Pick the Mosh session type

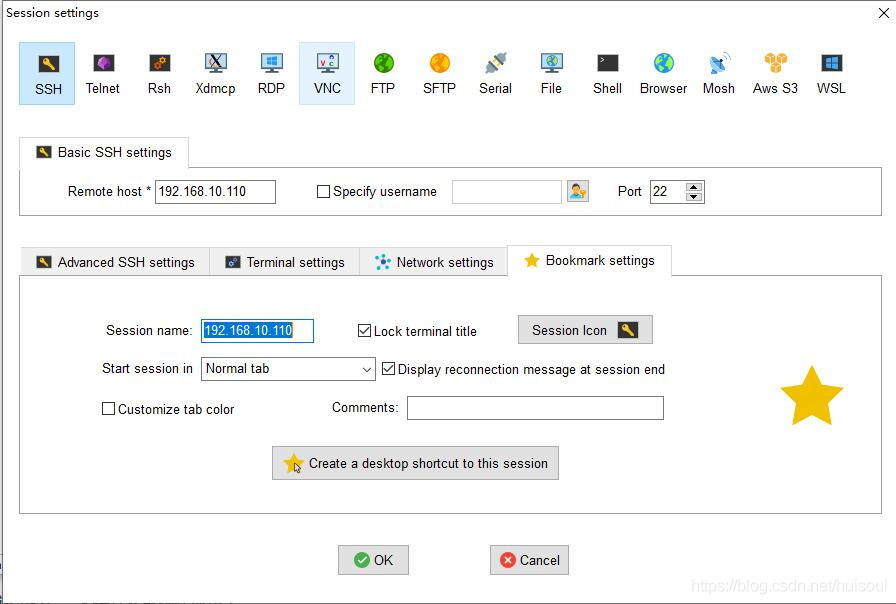pyautogui.click(x=719, y=73)
